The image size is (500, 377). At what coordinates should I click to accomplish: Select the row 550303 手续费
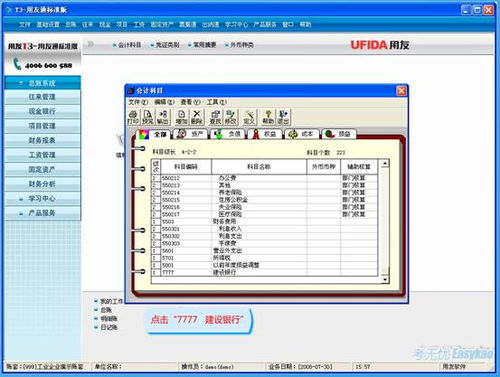point(265,243)
